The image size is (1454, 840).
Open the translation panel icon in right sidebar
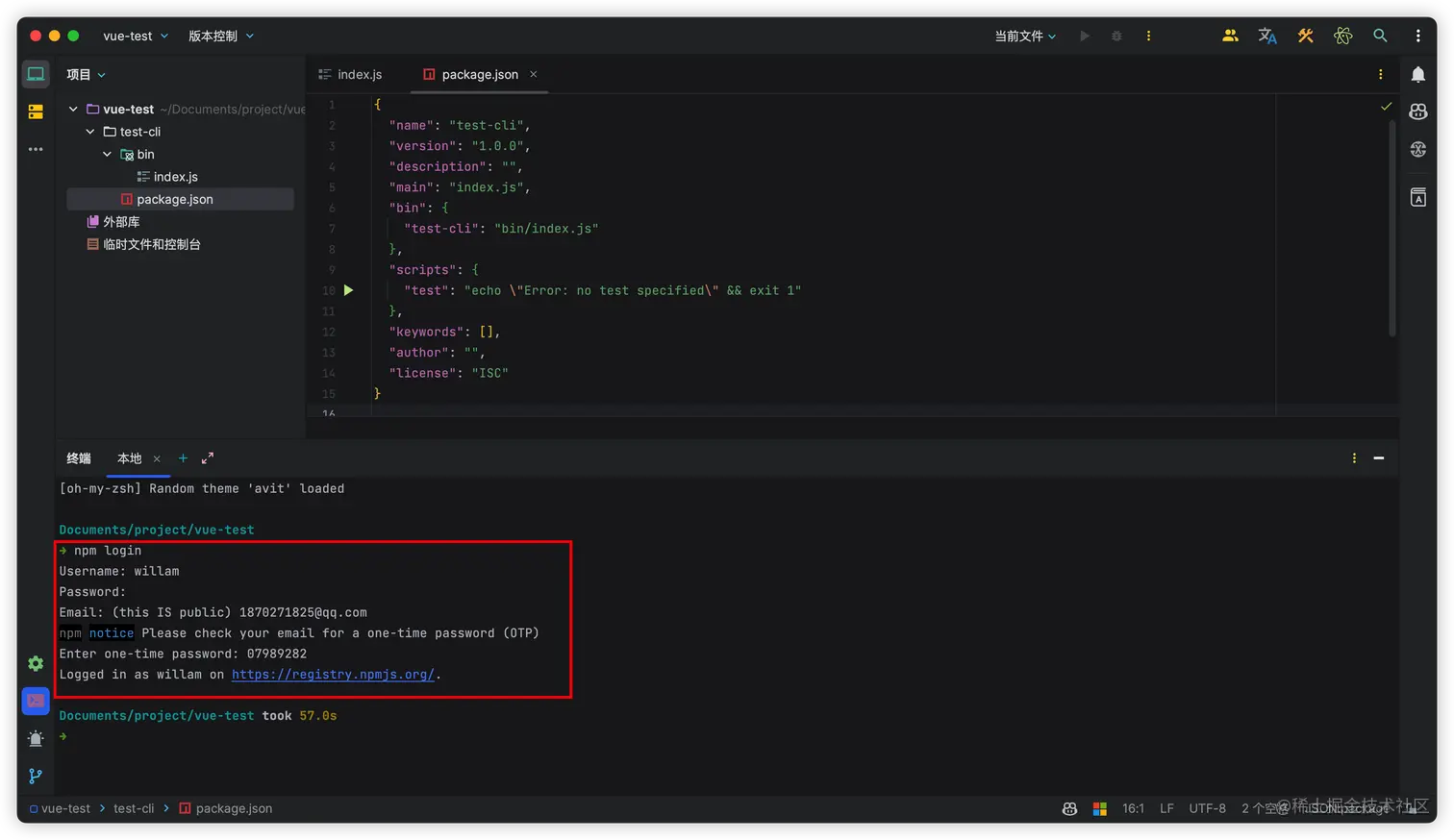point(1417,197)
